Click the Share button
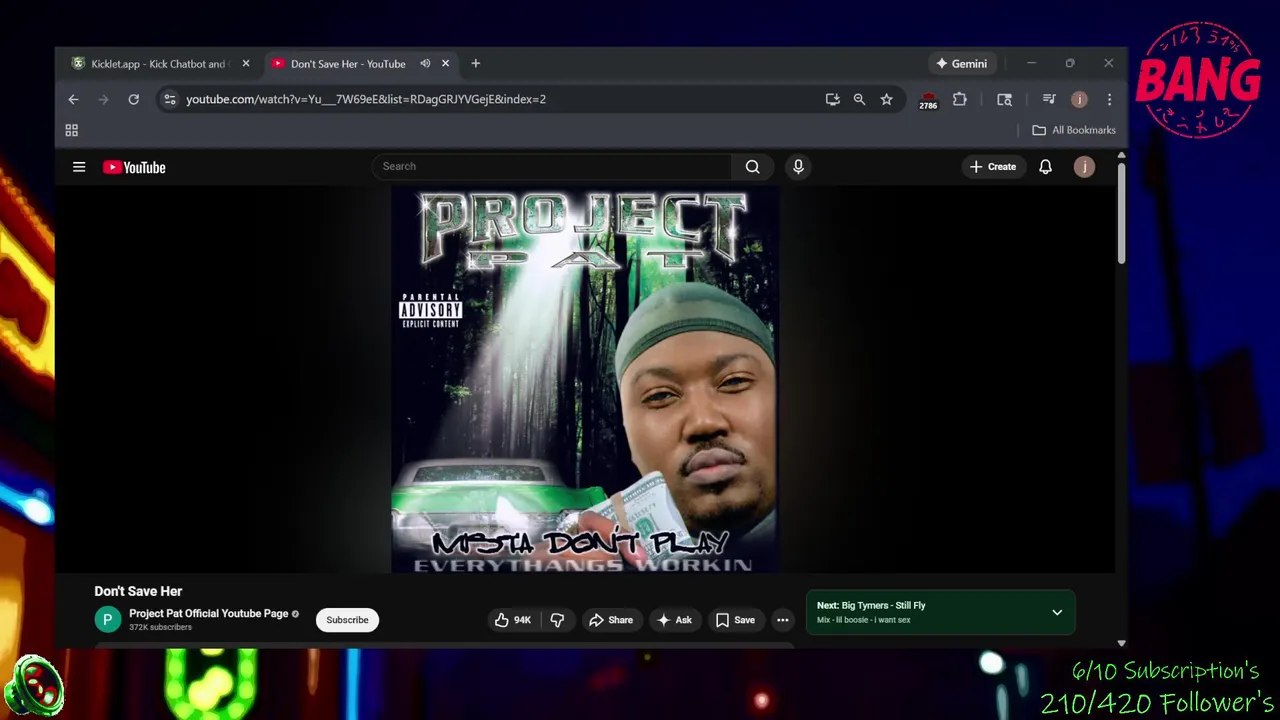Screen dimensions: 1280x720 click(x=611, y=620)
